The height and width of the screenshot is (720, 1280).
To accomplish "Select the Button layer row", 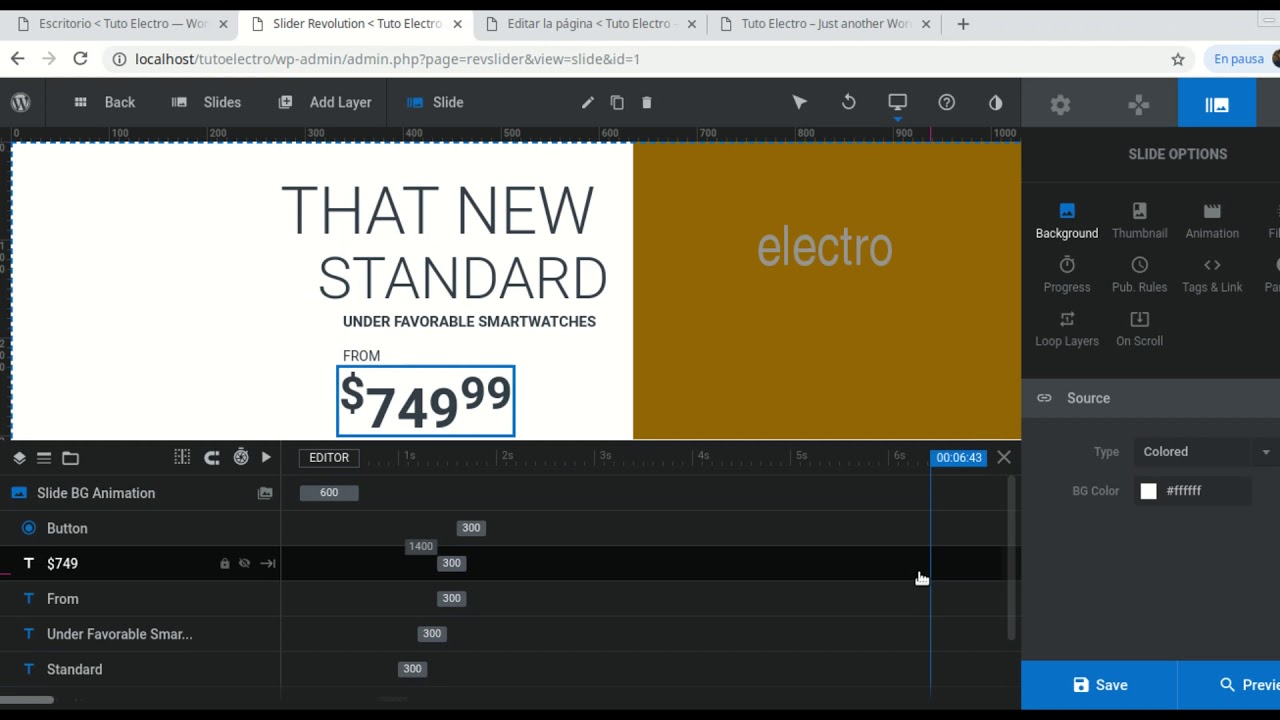I will [x=140, y=528].
